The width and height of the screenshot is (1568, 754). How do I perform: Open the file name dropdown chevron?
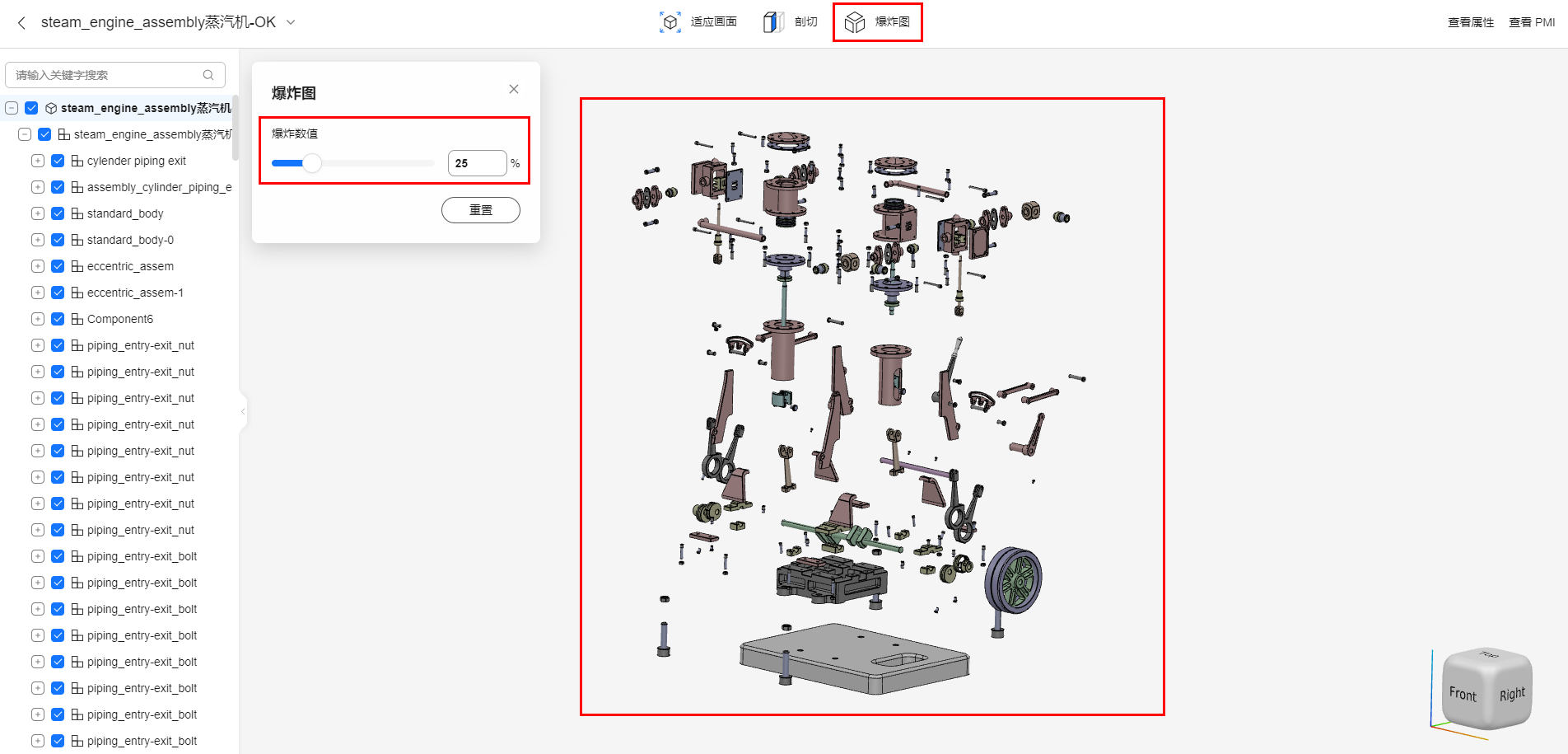coord(291,22)
